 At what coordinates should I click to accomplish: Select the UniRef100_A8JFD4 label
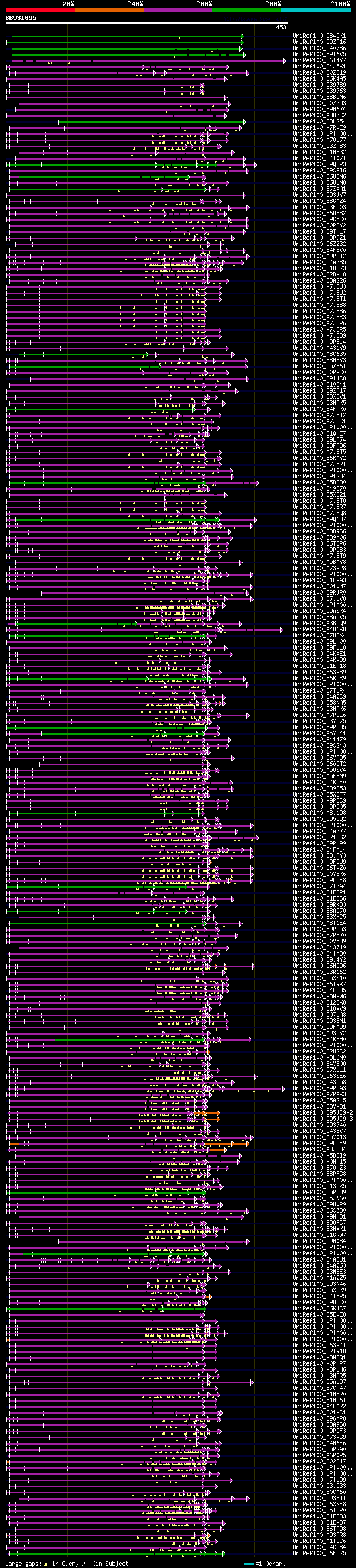319,1149
